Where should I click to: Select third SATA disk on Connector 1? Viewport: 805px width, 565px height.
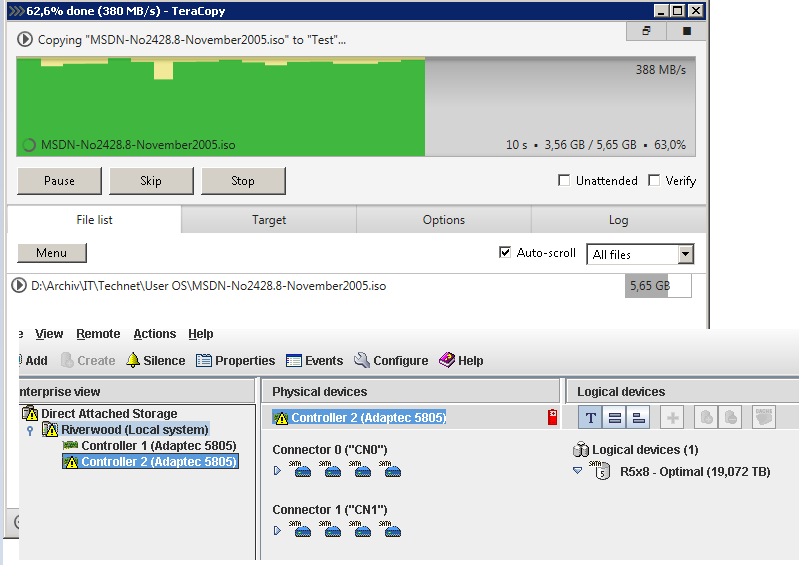pos(362,530)
